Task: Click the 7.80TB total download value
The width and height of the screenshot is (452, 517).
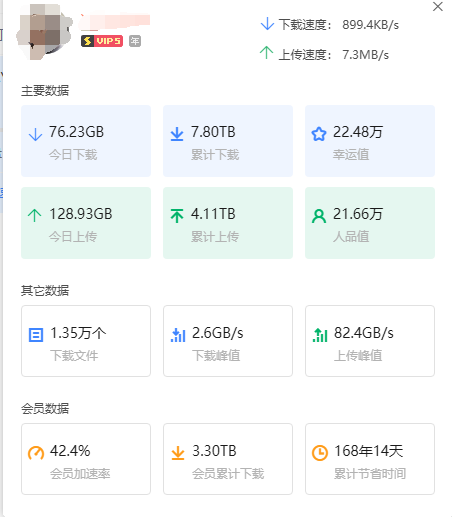Action: coord(213,132)
